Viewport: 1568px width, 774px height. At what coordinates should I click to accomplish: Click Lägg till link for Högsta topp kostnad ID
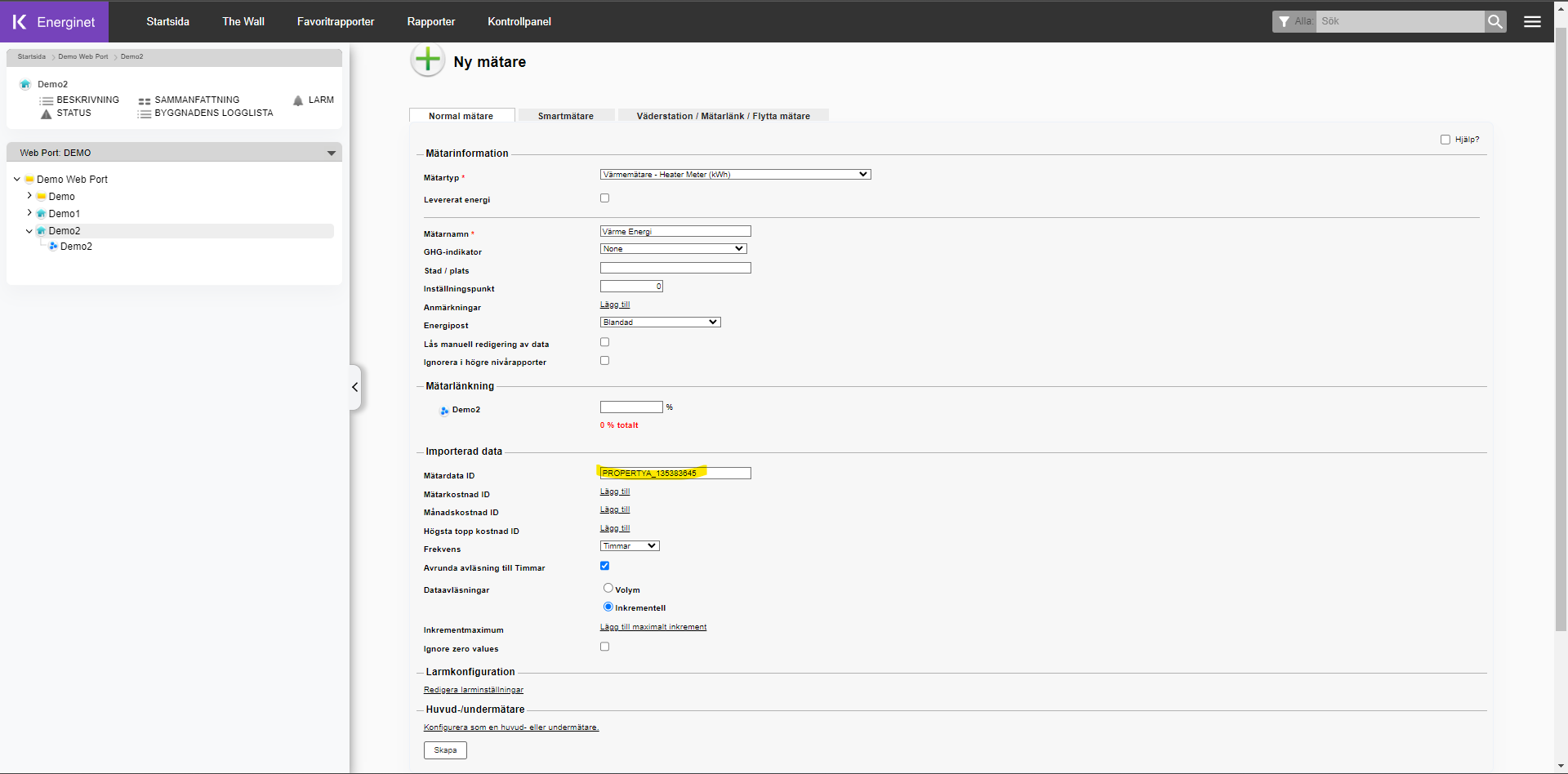[615, 528]
